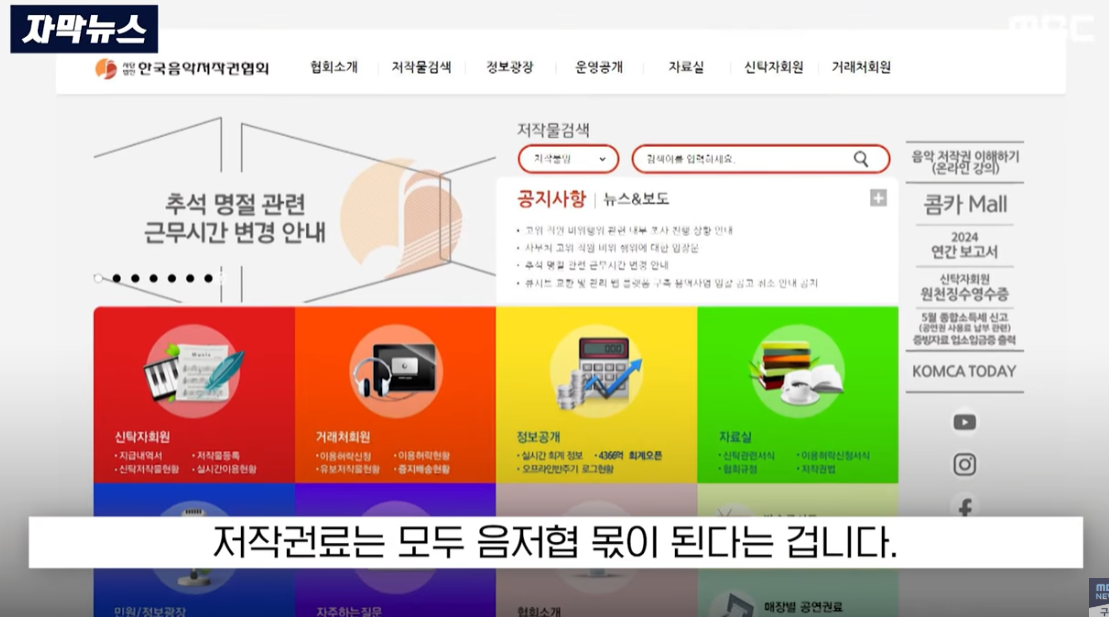Open the 추석 명절 근무시간 변경 notice
The height and width of the screenshot is (617, 1109).
597,265
